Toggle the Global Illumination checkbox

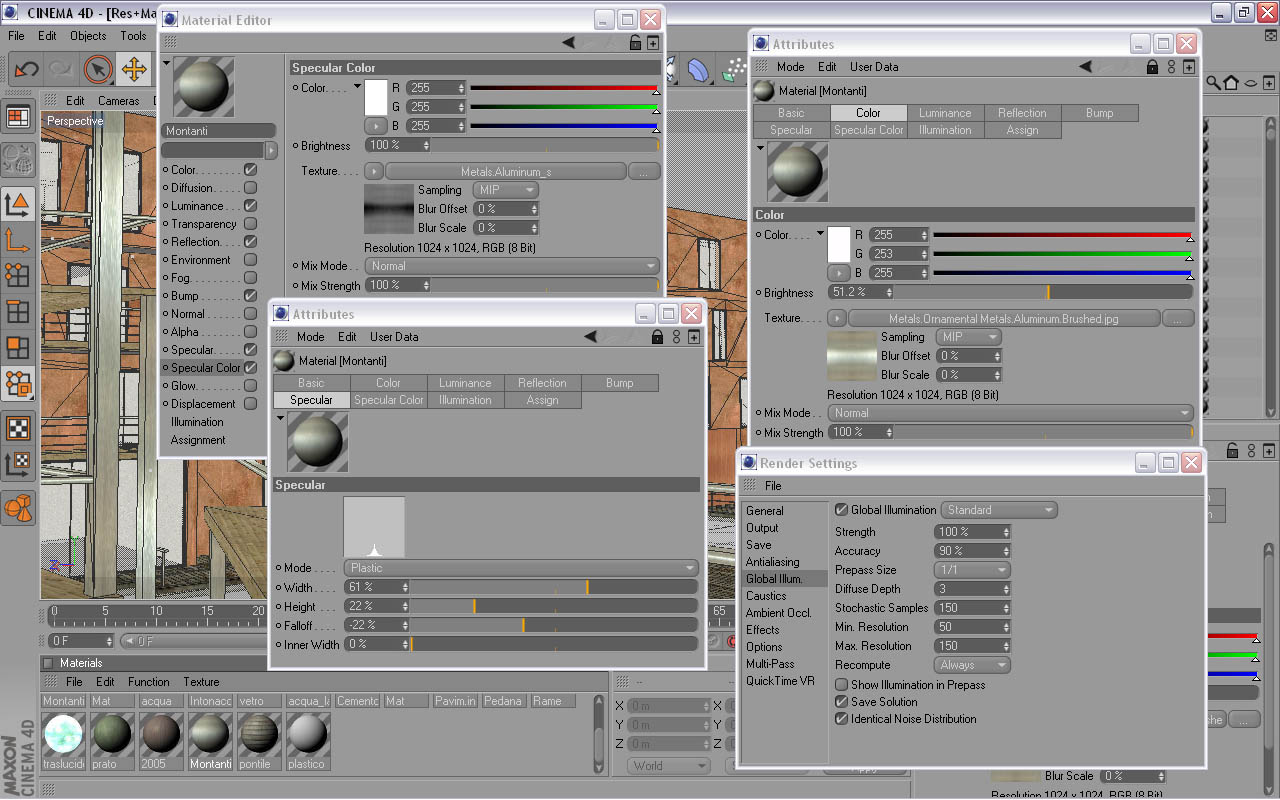coord(841,510)
